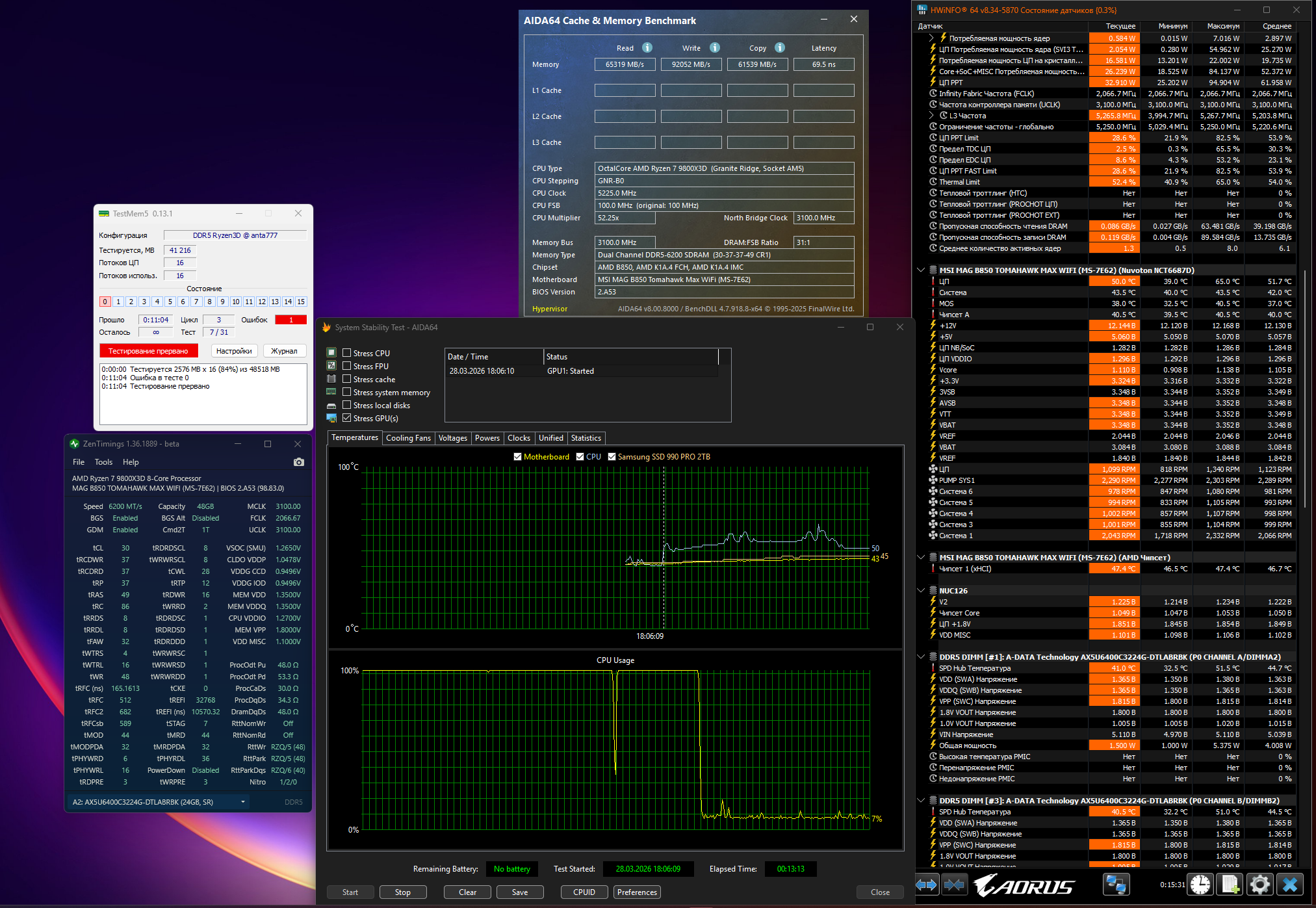
Task: Click HWiNFO log file sheet icon
Action: 1230,885
